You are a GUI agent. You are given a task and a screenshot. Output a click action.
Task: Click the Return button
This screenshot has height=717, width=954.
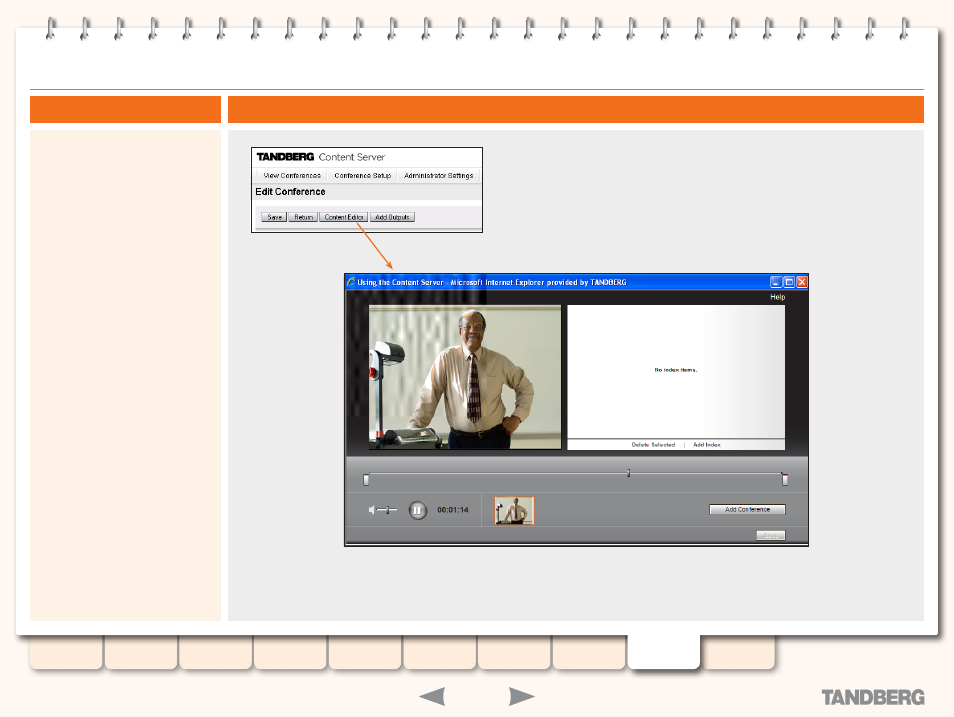[x=303, y=217]
